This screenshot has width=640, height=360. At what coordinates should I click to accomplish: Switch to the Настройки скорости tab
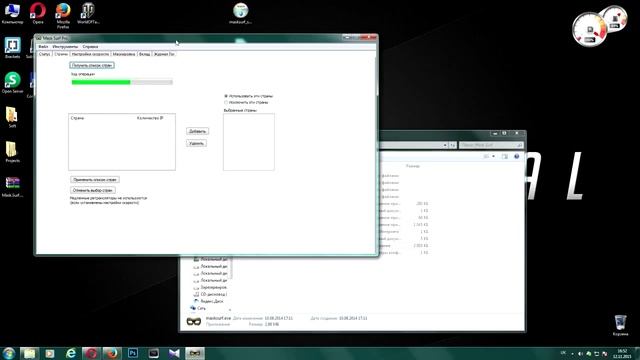point(90,54)
